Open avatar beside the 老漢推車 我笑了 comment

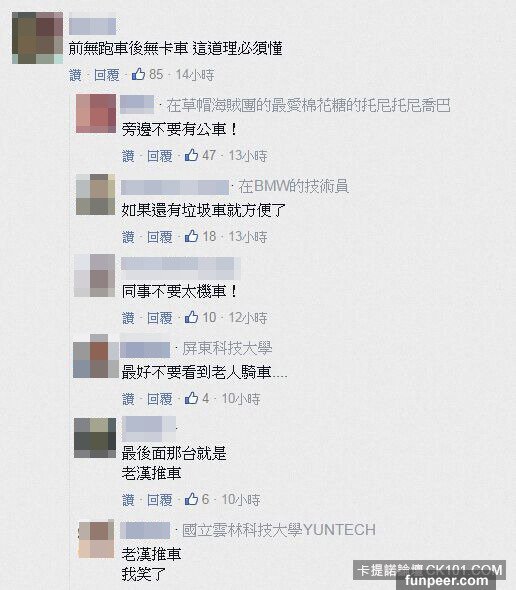pyautogui.click(x=96, y=539)
